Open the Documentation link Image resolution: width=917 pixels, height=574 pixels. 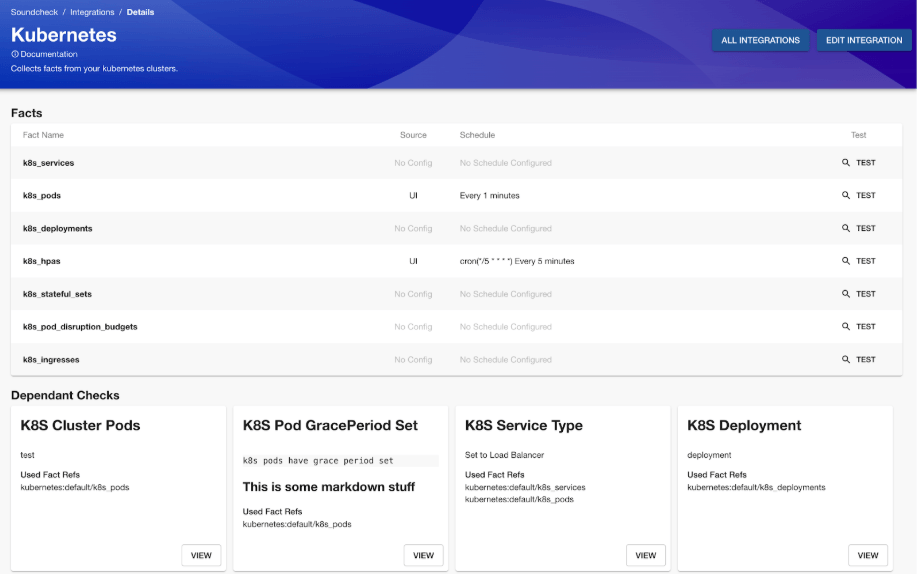(x=49, y=54)
